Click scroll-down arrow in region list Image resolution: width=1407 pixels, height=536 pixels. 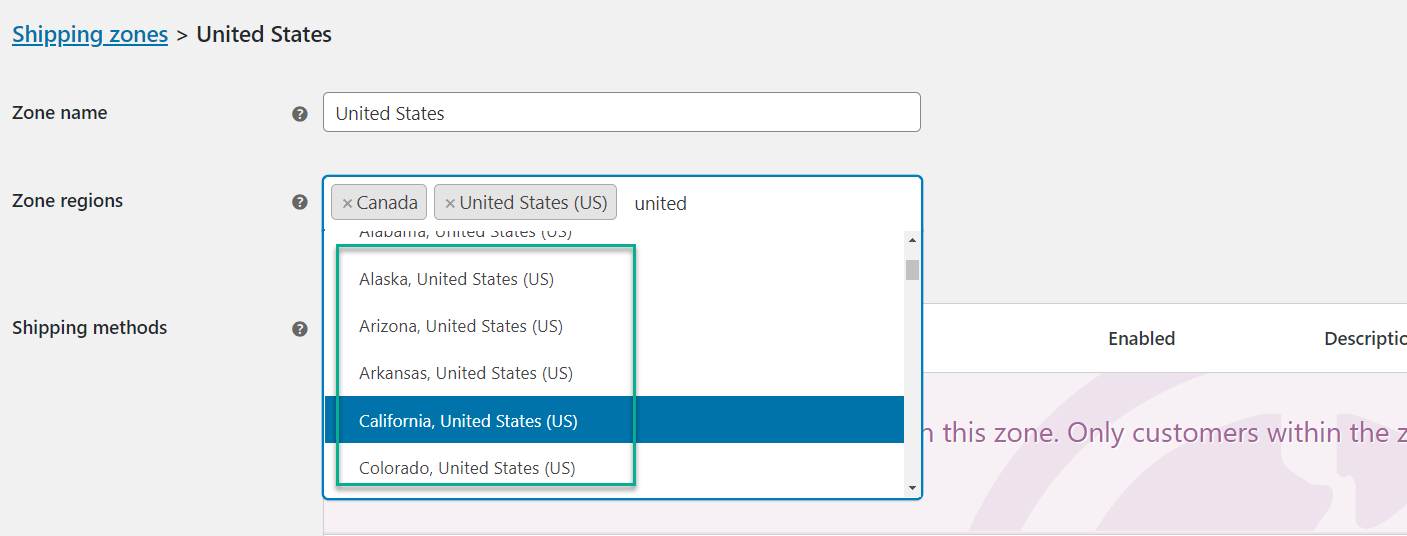(x=912, y=487)
